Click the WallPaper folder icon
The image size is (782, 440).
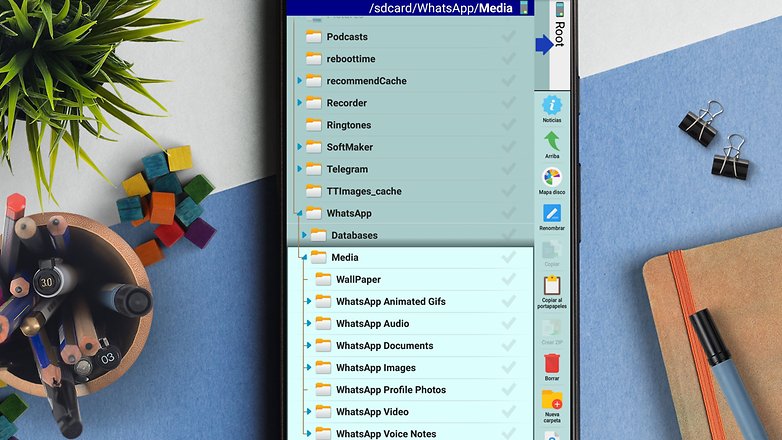pyautogui.click(x=323, y=279)
